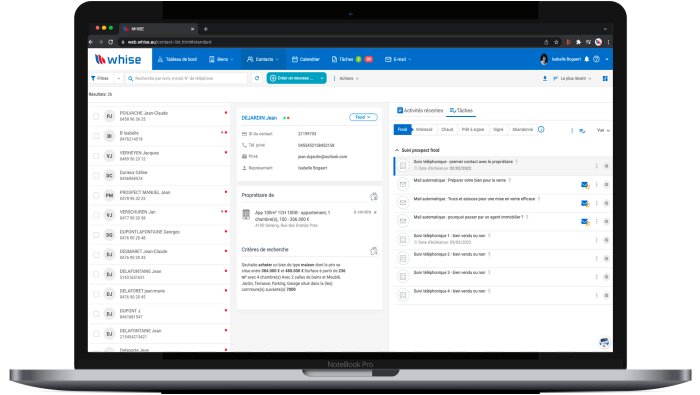The width and height of the screenshot is (700, 395).
Task: Expand Créer un nouveau dropdown arrow
Action: click(x=321, y=78)
